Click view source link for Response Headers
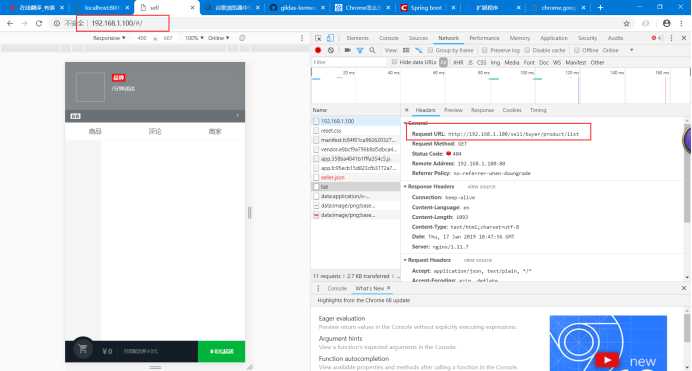This screenshot has width=692, height=371. [x=481, y=187]
